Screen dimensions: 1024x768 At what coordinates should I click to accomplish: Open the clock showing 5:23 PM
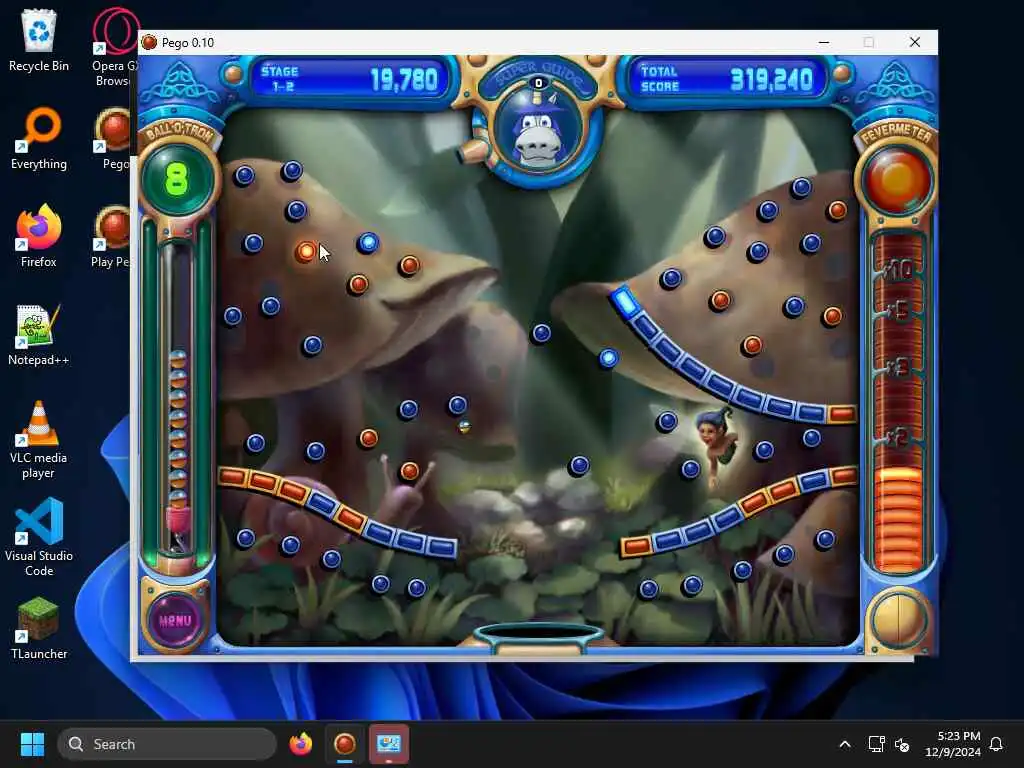pyautogui.click(x=952, y=744)
